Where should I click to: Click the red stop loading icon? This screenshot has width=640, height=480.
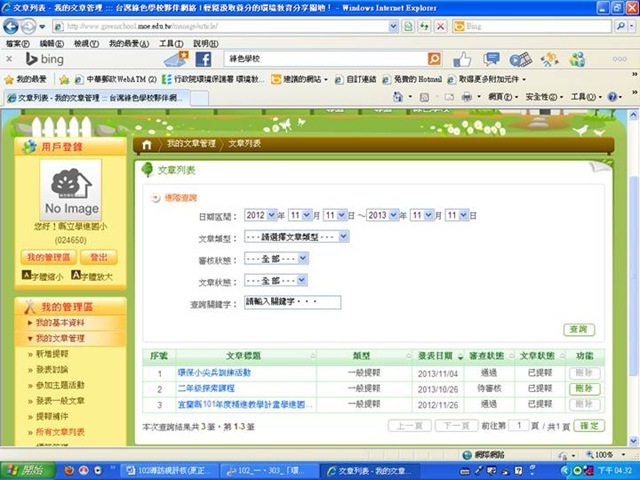click(441, 27)
